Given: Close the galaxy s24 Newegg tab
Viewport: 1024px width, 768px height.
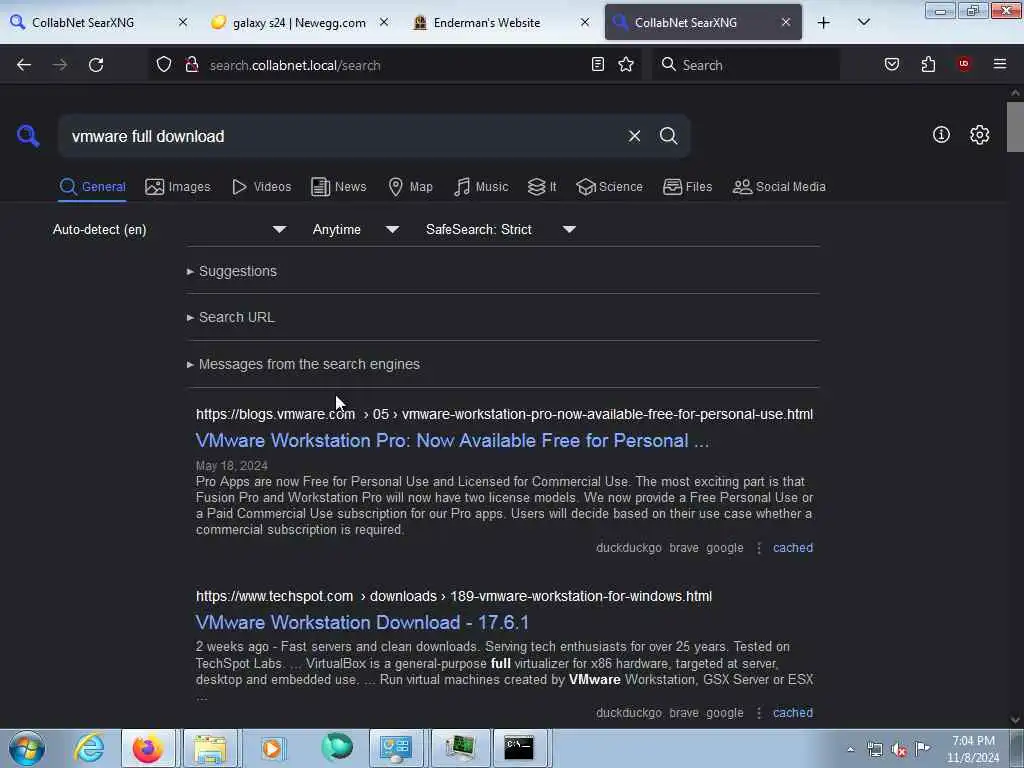Looking at the screenshot, I should [x=384, y=22].
